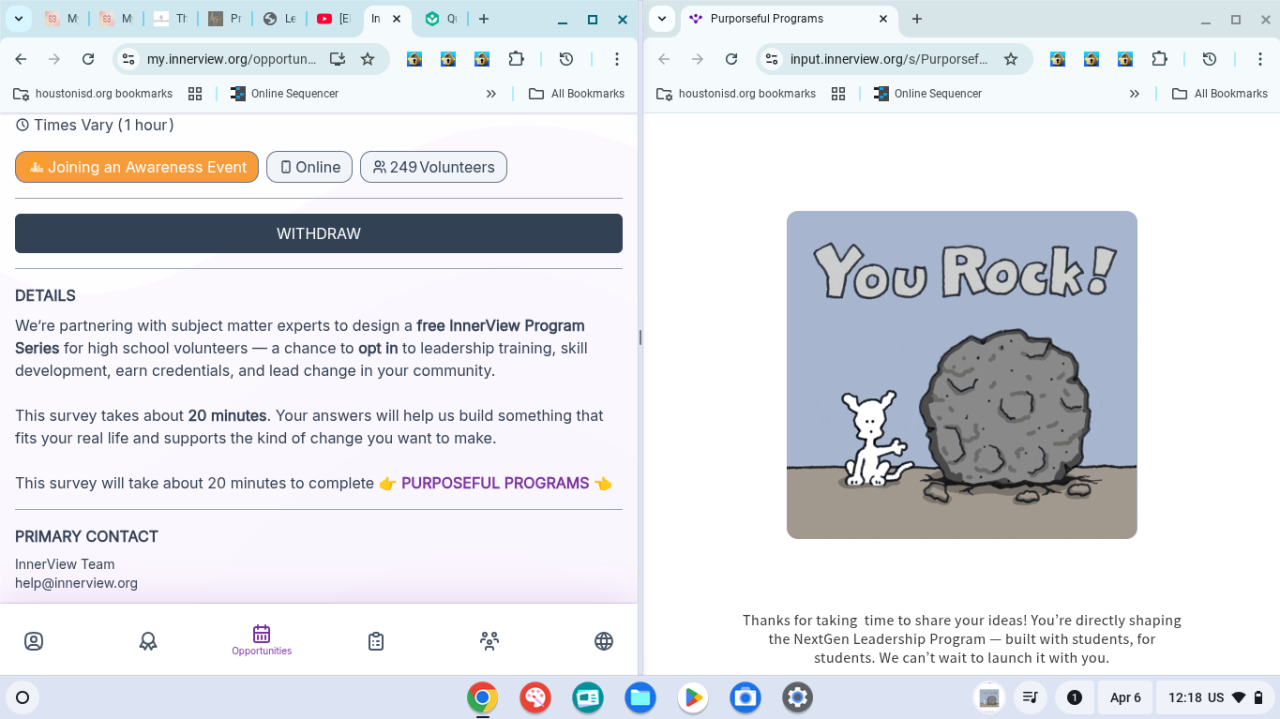
Task: Open the Extensions puzzle icon in left window
Action: [516, 59]
